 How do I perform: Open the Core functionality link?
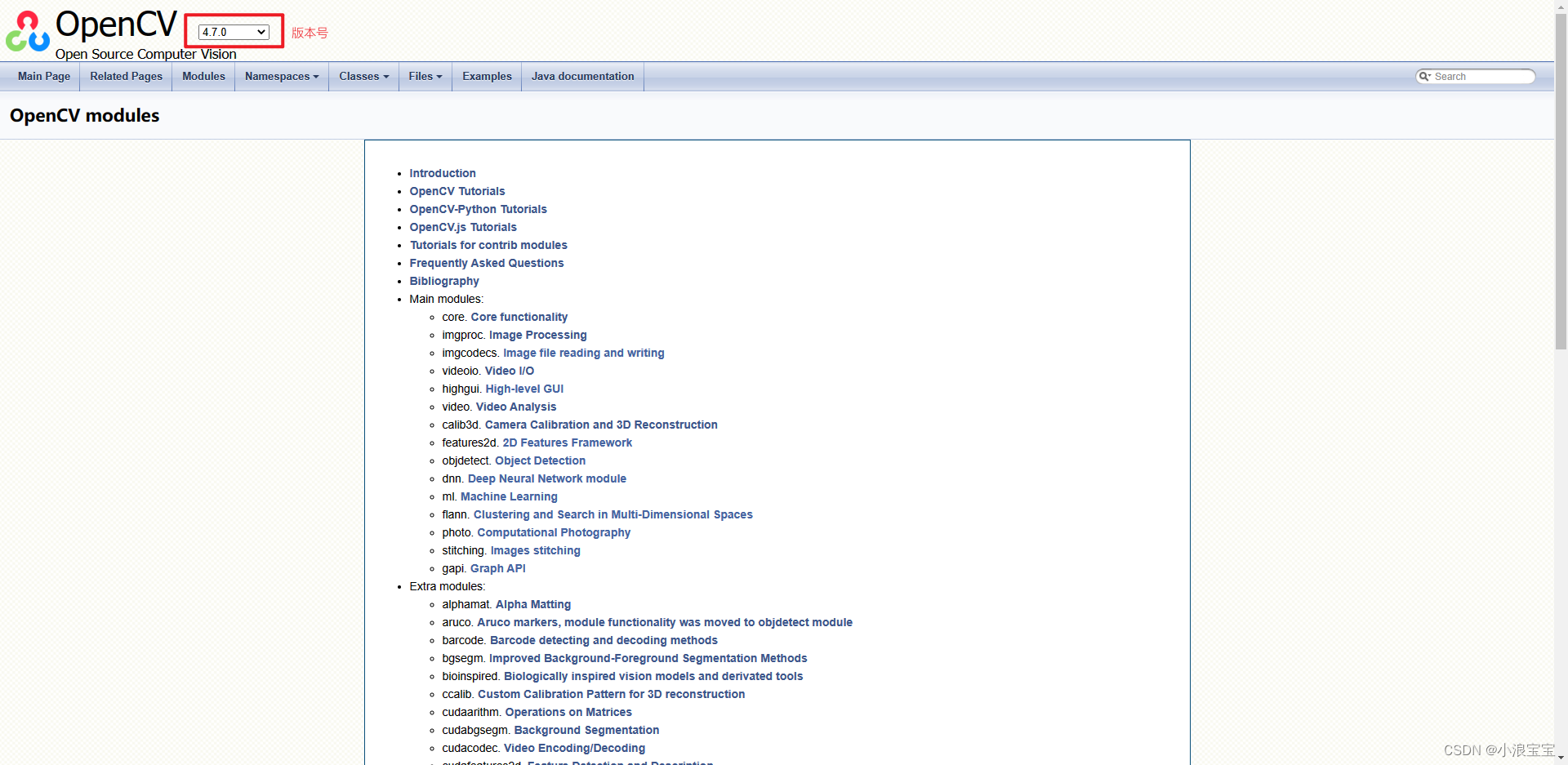click(x=519, y=317)
